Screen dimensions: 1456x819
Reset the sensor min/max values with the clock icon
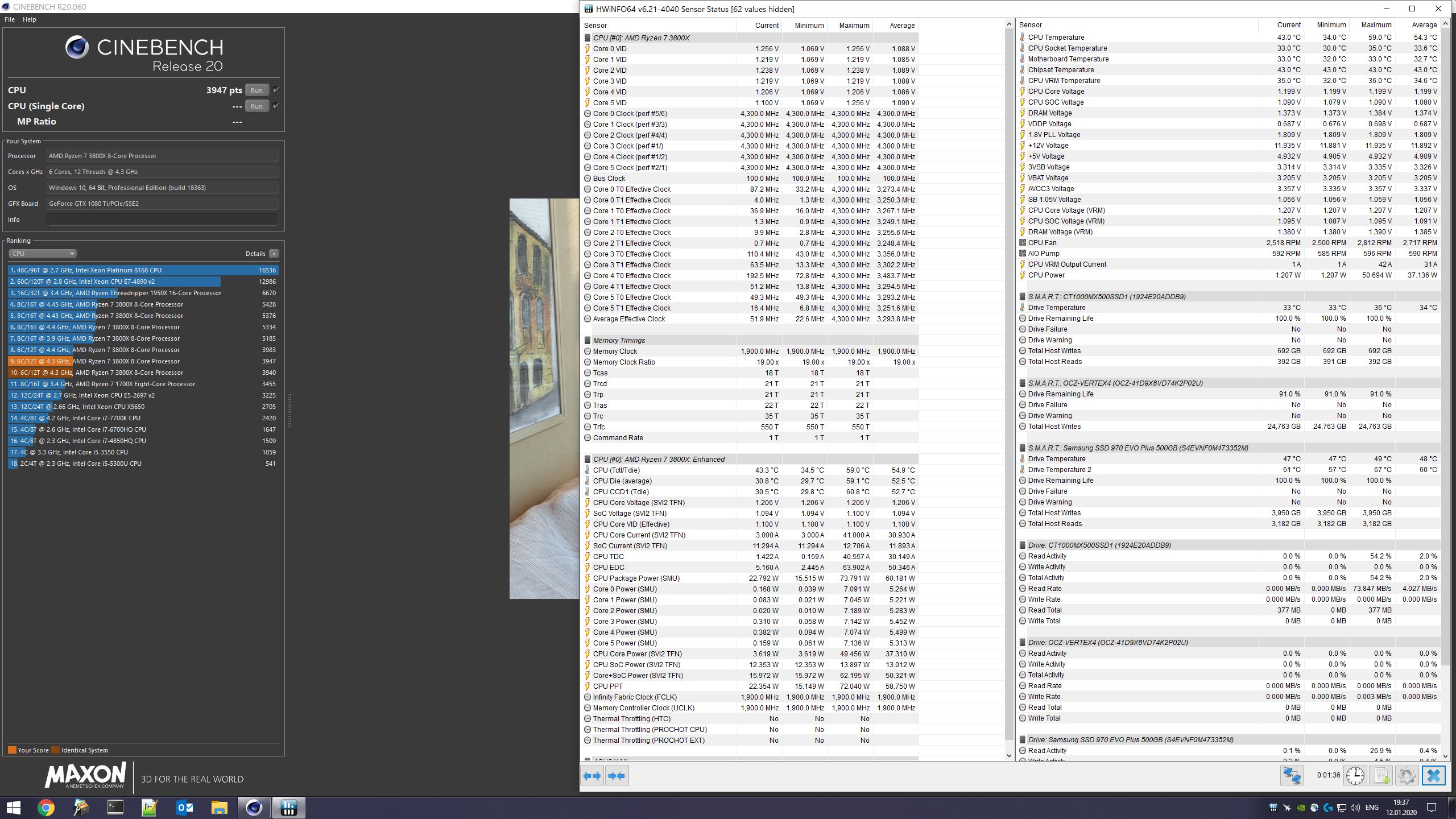[1355, 776]
